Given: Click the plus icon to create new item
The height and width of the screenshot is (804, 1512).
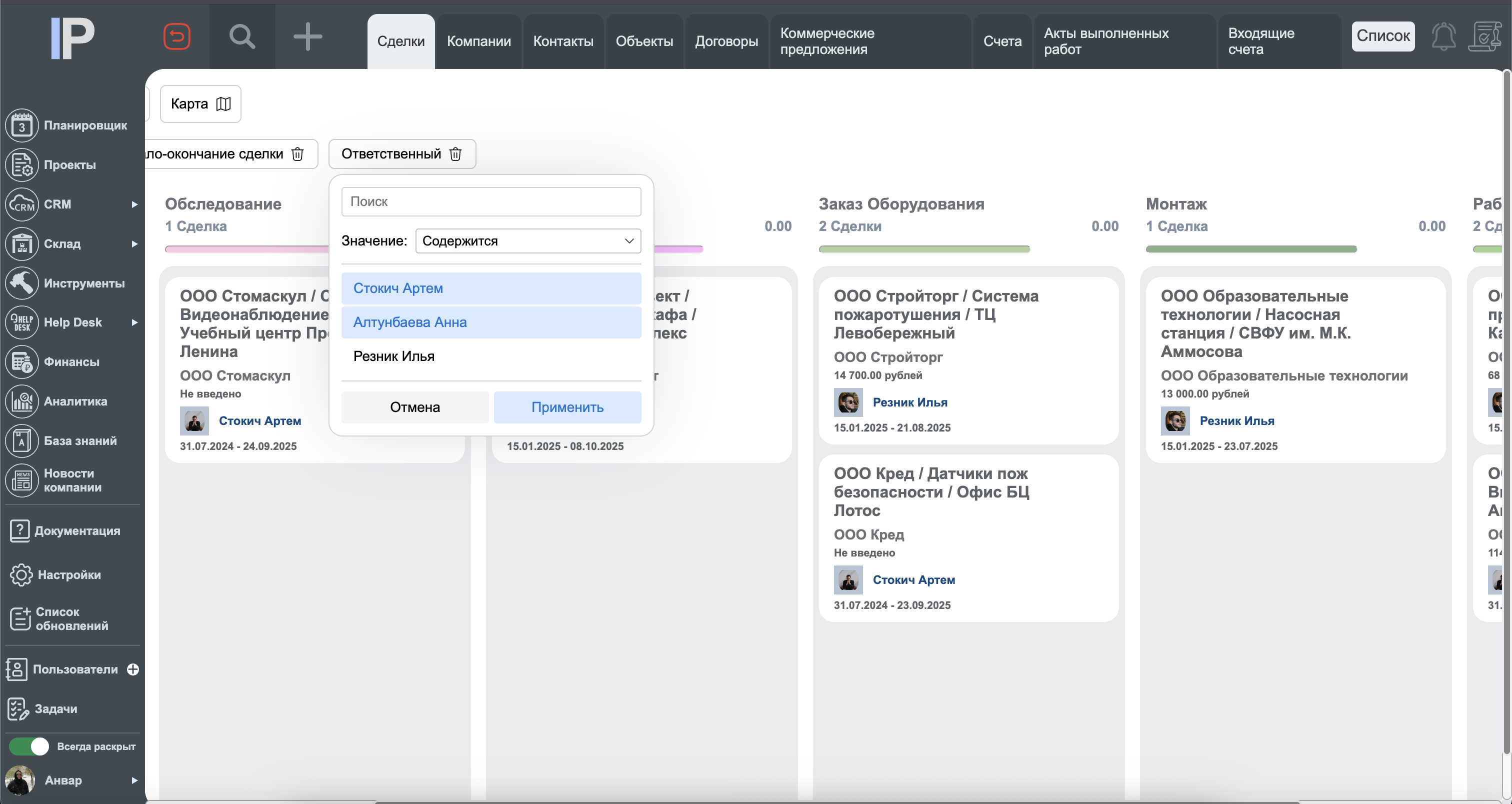Looking at the screenshot, I should pyautogui.click(x=307, y=36).
